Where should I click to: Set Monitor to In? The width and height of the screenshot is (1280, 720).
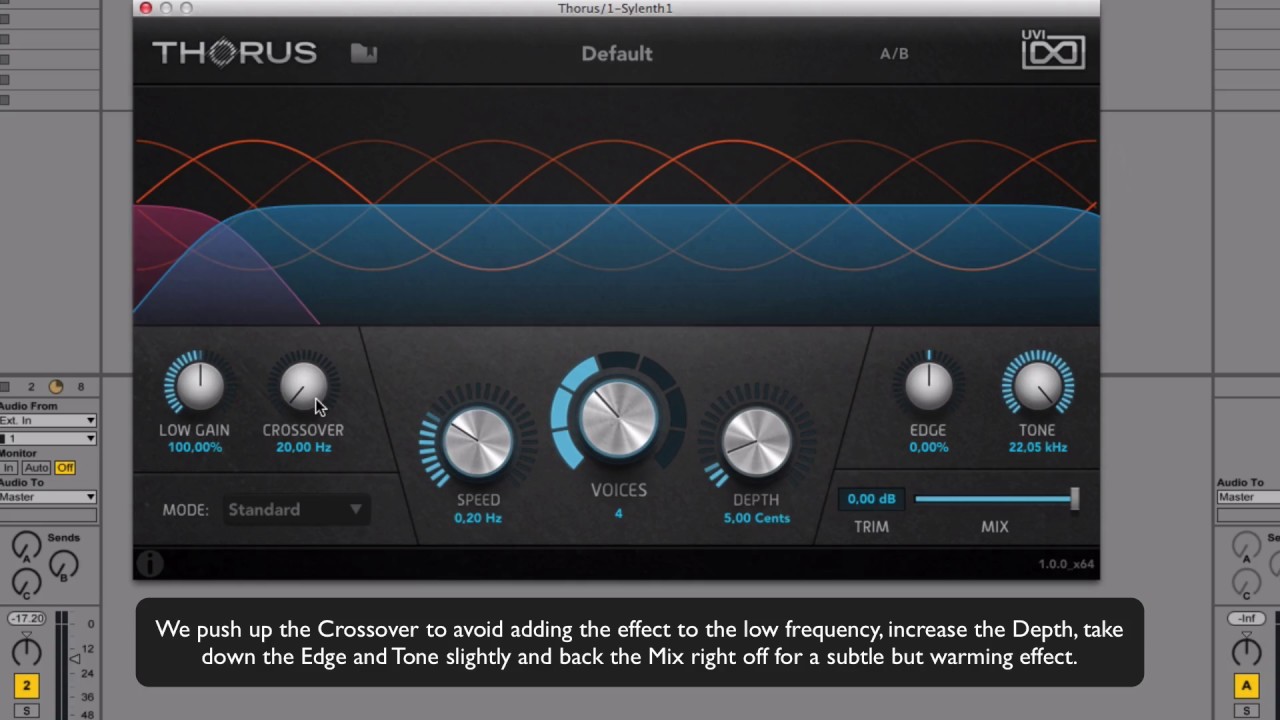coord(8,467)
